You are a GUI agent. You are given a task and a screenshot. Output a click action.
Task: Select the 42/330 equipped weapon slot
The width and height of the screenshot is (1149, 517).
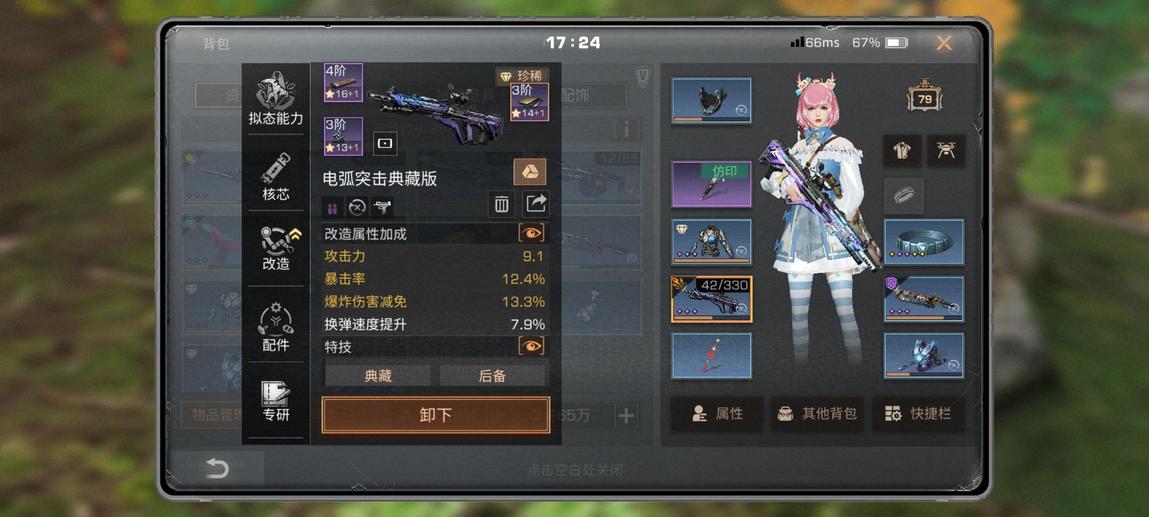712,299
